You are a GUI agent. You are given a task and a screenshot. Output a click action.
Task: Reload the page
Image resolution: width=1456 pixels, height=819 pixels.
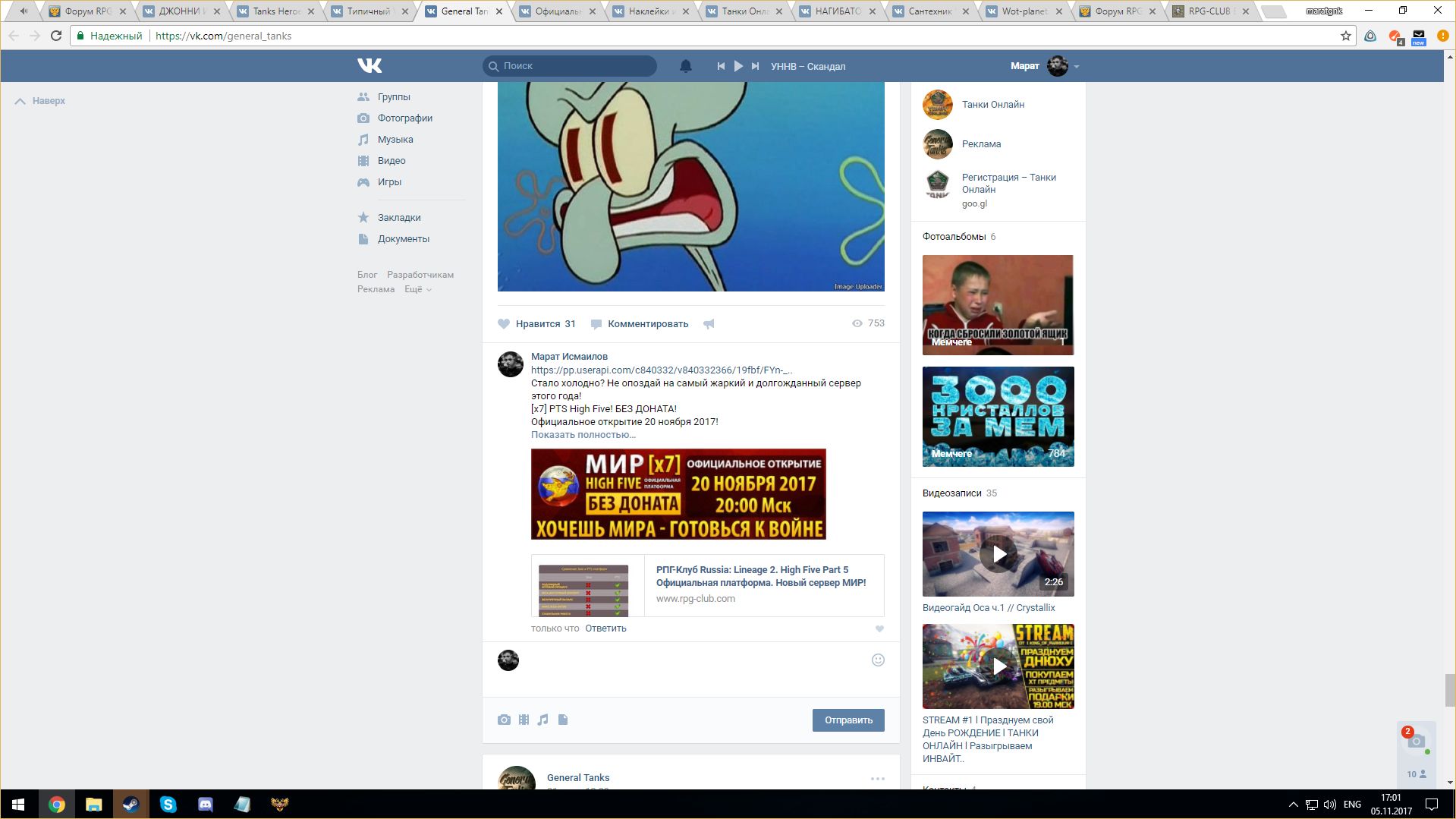[56, 36]
